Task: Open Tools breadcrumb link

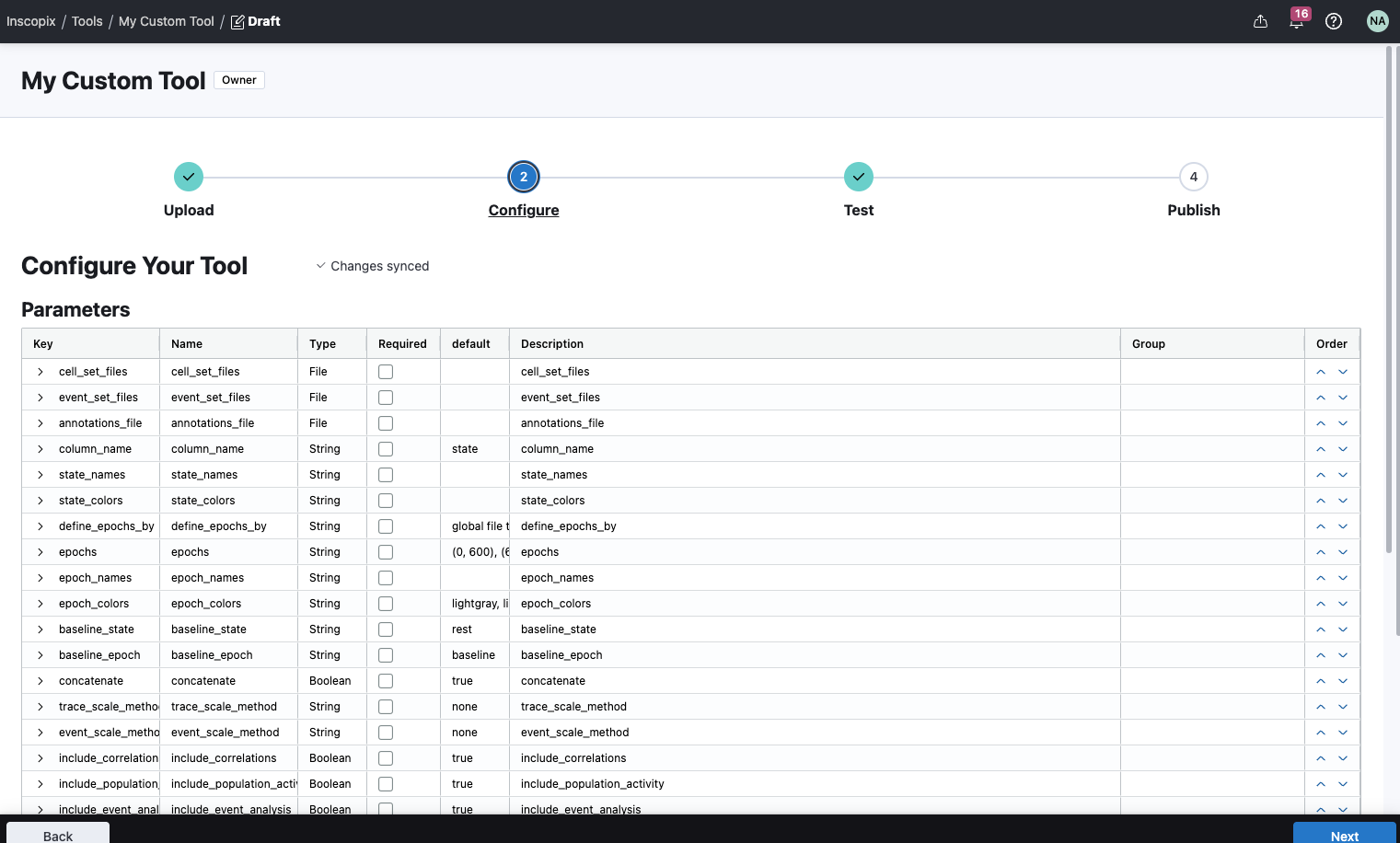Action: [x=87, y=21]
